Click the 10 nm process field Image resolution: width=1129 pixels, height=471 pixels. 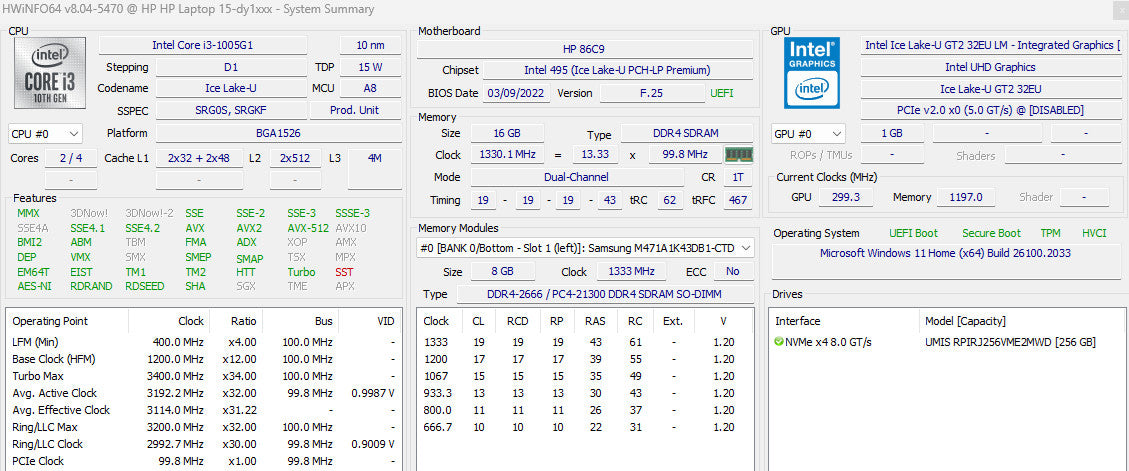coord(371,45)
